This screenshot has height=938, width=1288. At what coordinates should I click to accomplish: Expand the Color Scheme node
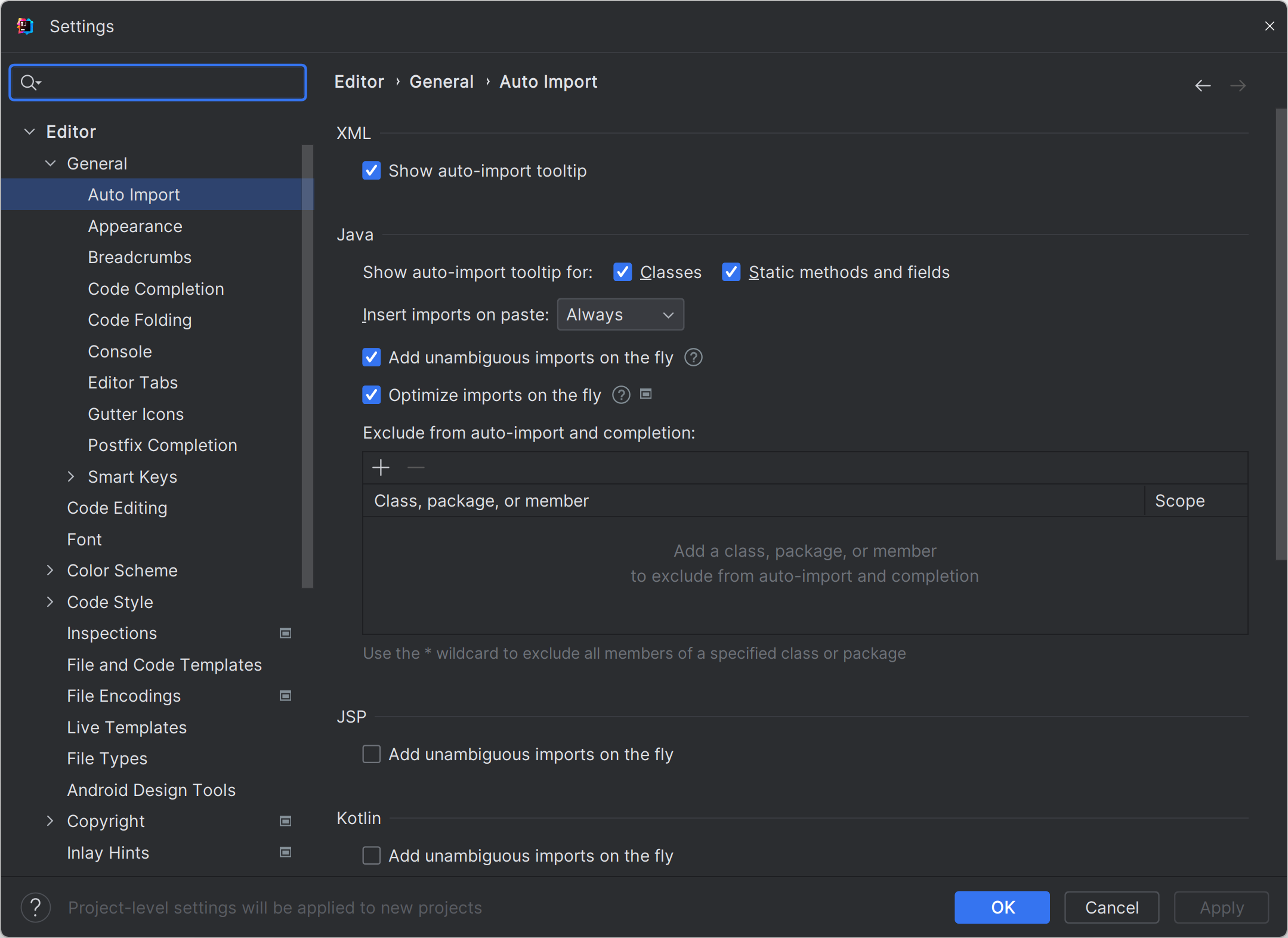click(50, 570)
